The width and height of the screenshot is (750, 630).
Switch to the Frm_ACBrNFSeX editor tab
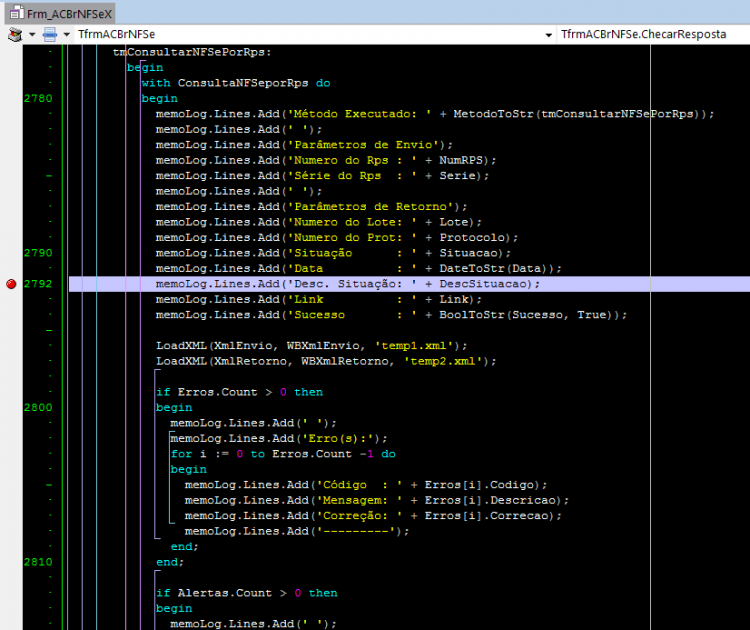(60, 13)
